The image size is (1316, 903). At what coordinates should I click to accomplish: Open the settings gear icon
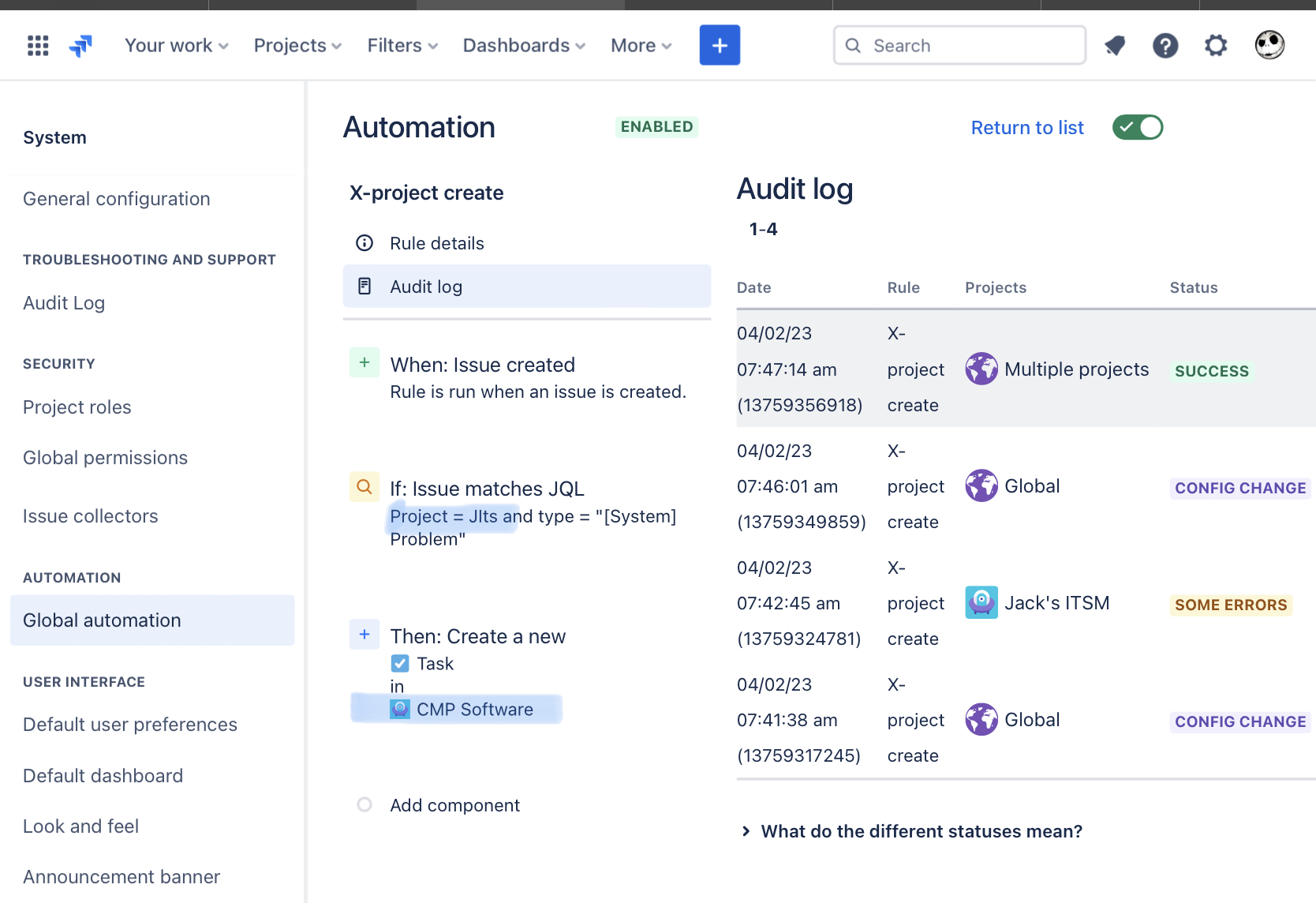[1215, 45]
